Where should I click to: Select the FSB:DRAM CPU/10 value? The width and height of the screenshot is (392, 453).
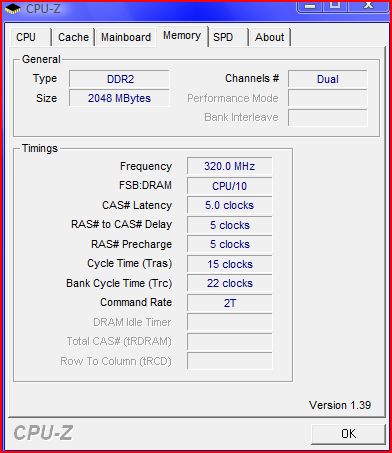point(229,186)
